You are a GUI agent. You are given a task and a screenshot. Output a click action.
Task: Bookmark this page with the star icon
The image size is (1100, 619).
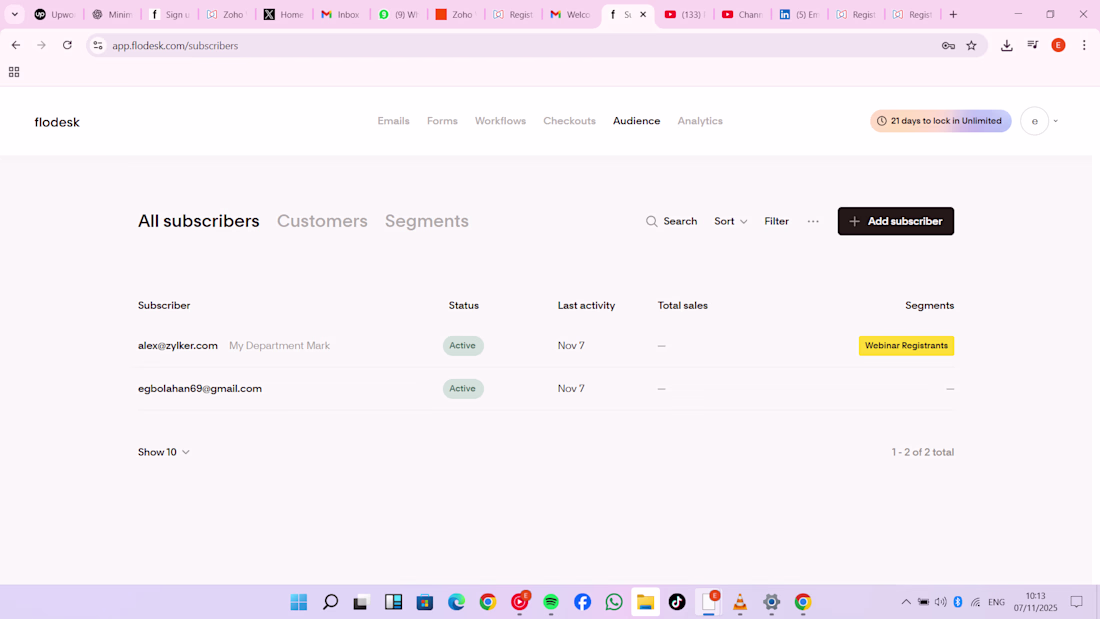click(x=972, y=46)
